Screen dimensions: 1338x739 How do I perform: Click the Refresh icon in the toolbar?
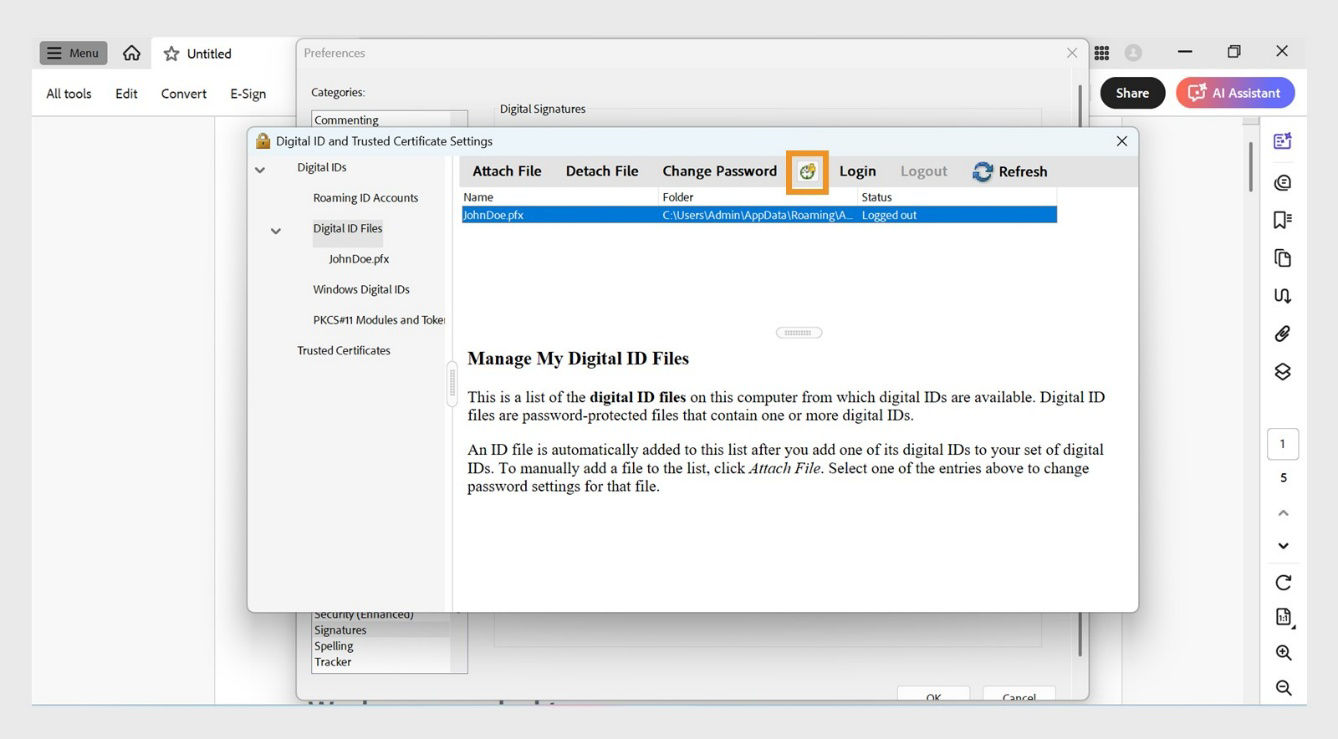pos(1010,170)
